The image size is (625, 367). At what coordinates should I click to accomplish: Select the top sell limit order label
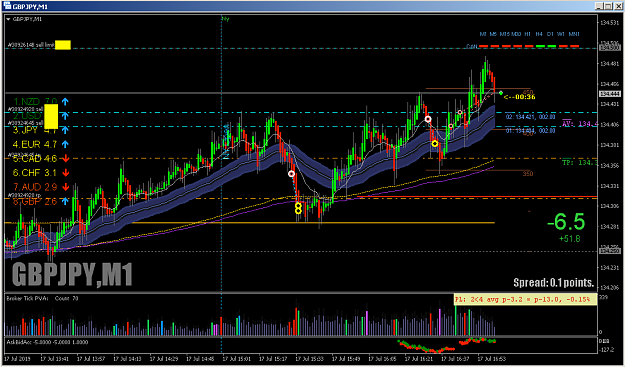[31, 45]
